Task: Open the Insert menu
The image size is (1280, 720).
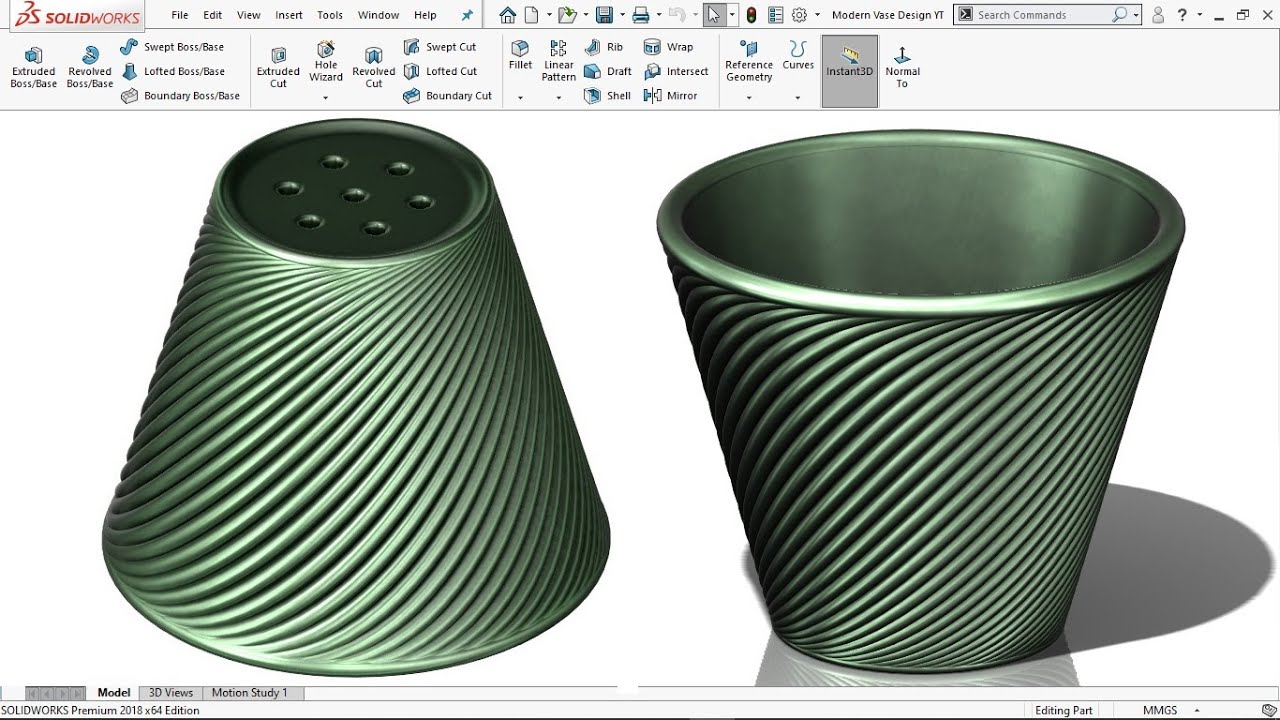Action: 289,15
